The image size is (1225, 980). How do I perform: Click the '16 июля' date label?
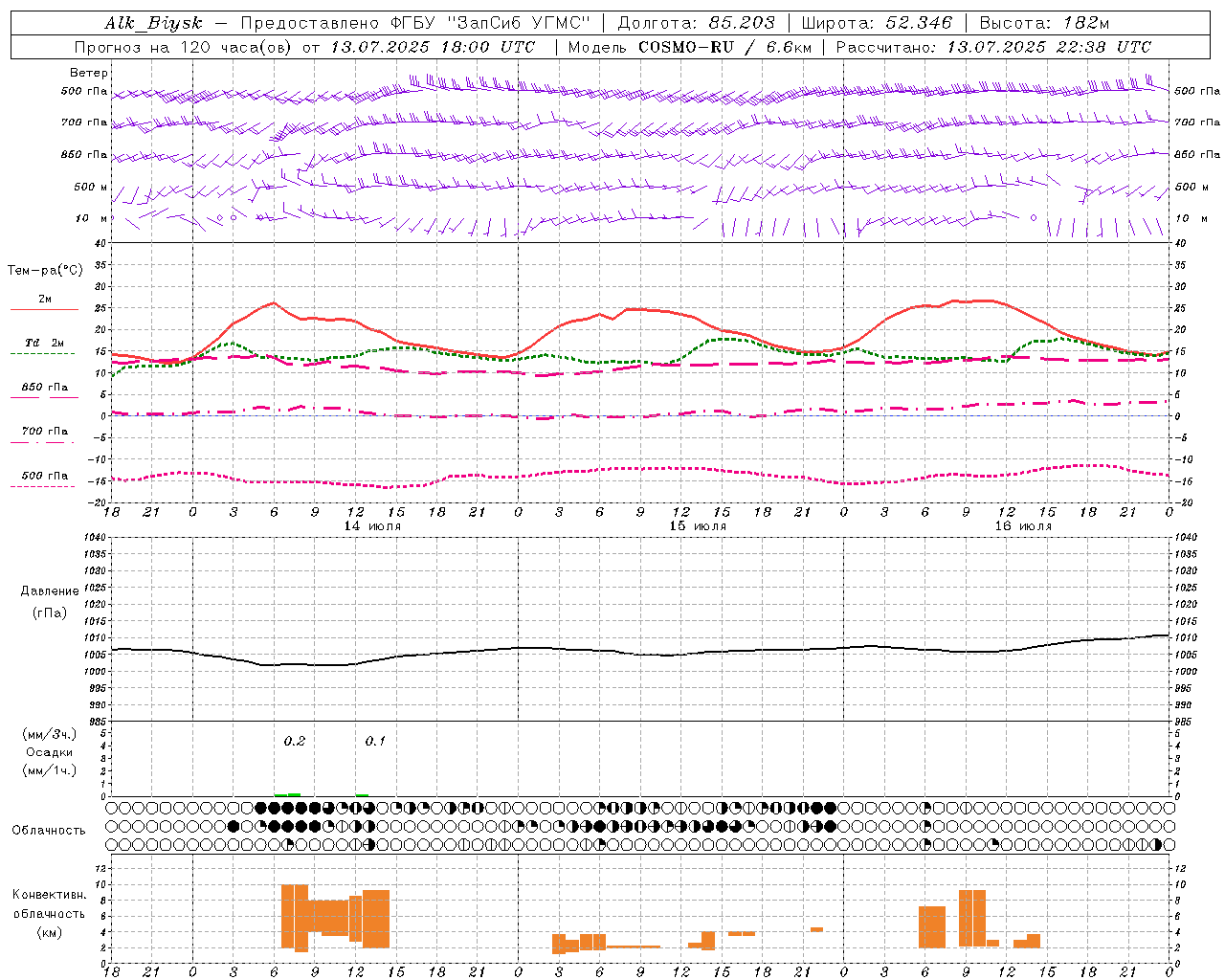click(1023, 526)
